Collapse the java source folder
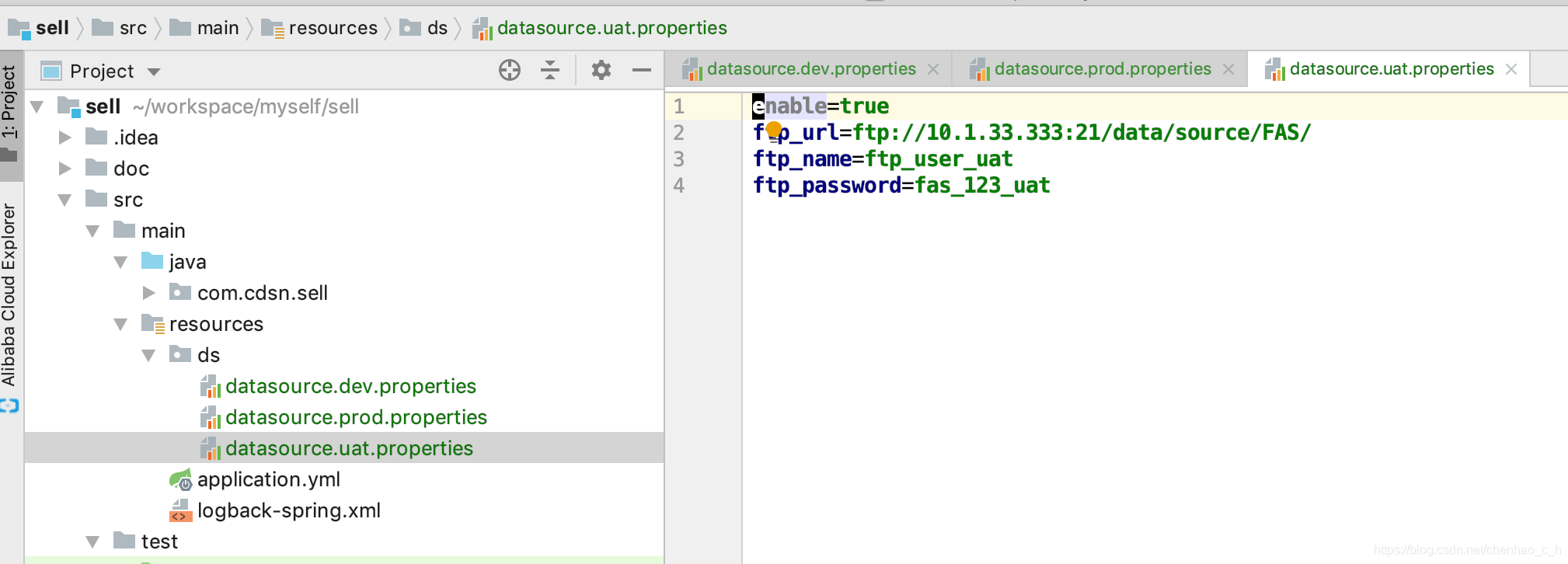The width and height of the screenshot is (1568, 564). point(121,262)
